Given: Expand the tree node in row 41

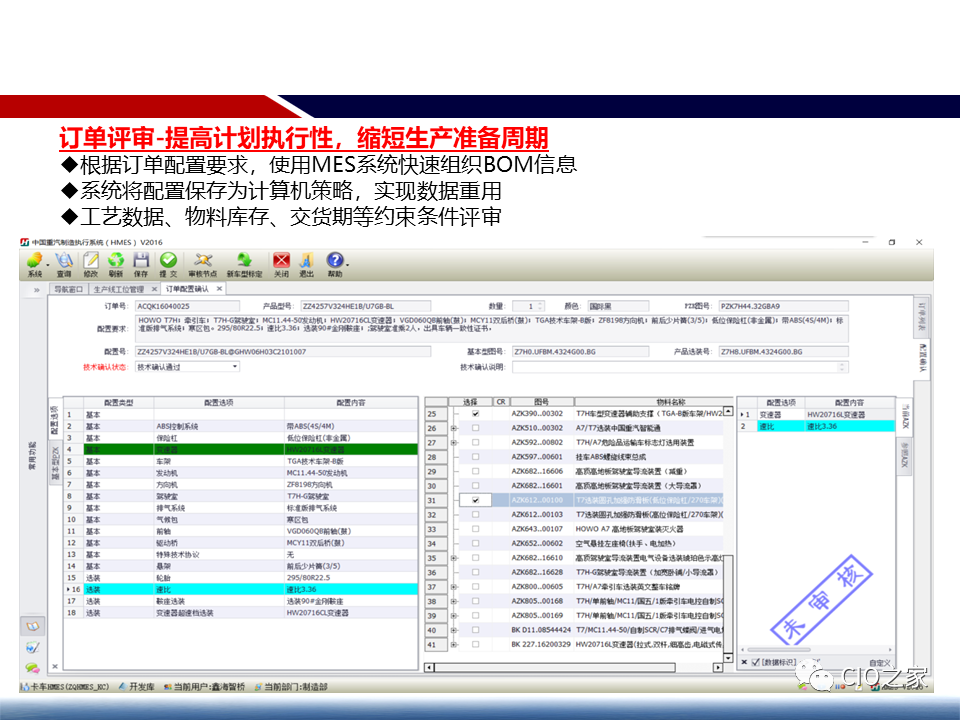Looking at the screenshot, I should click(454, 644).
